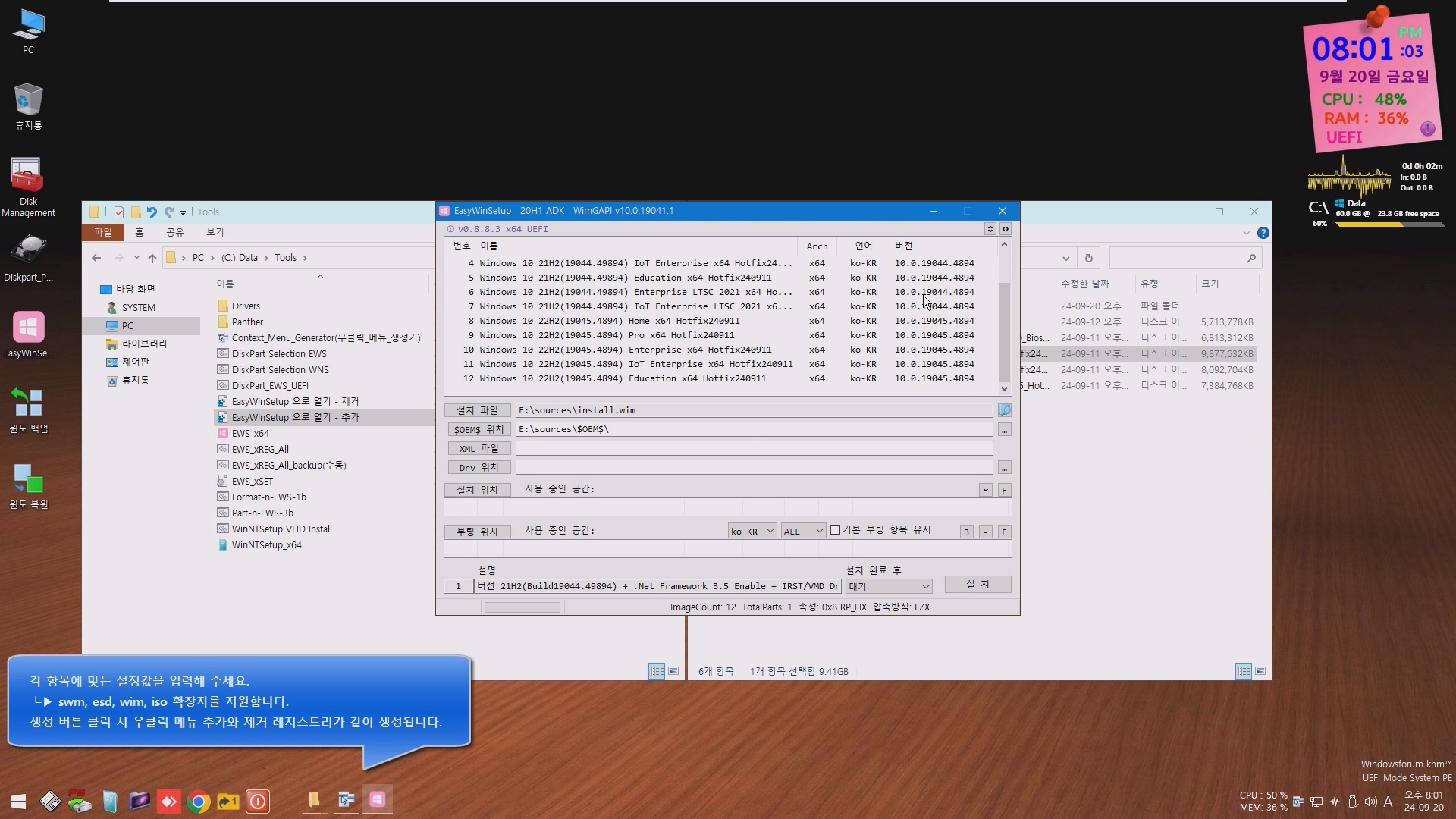This screenshot has width=1456, height=819.
Task: Select image 9 Windows 10 22H2 Pro x64
Action: click(719, 335)
